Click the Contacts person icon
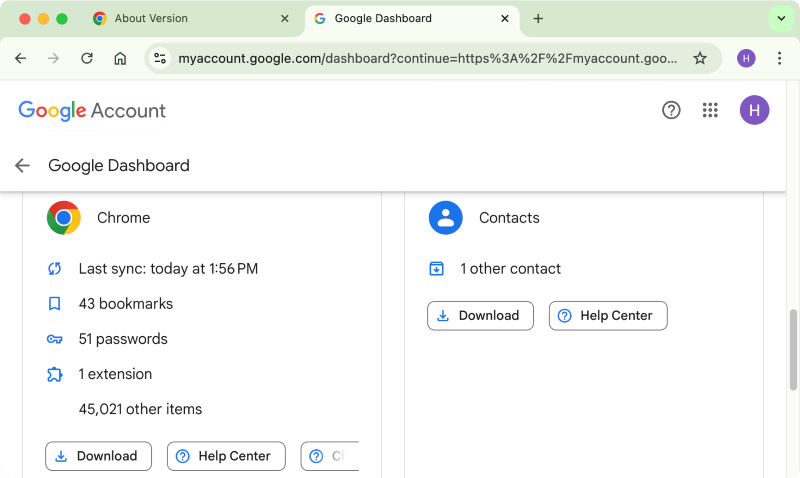Screen dimensions: 800x478 (x=445, y=218)
